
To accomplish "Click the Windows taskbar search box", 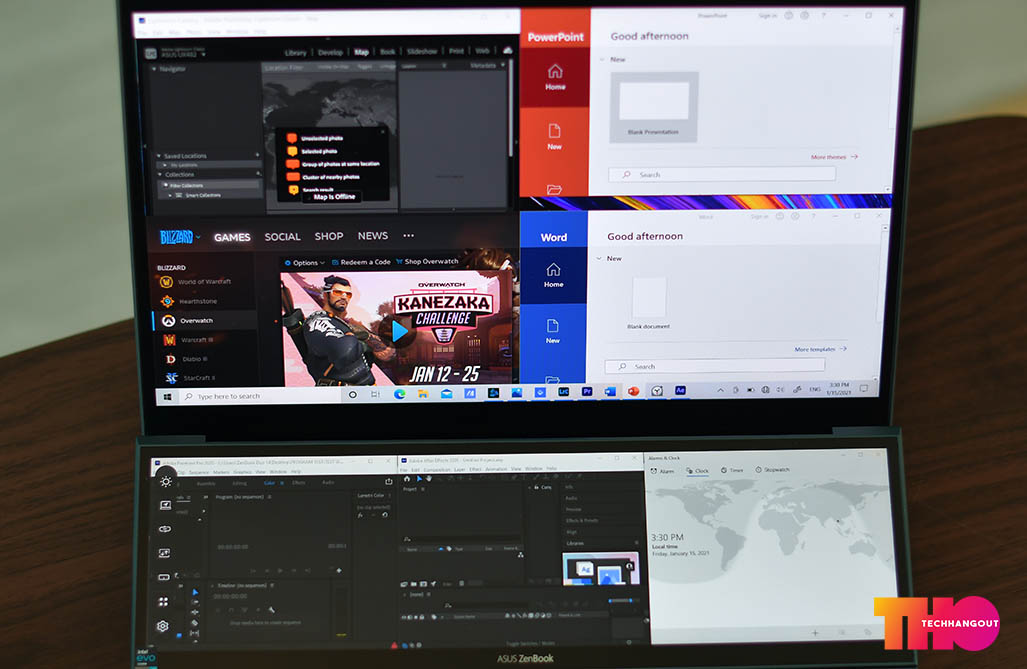I will [x=260, y=396].
